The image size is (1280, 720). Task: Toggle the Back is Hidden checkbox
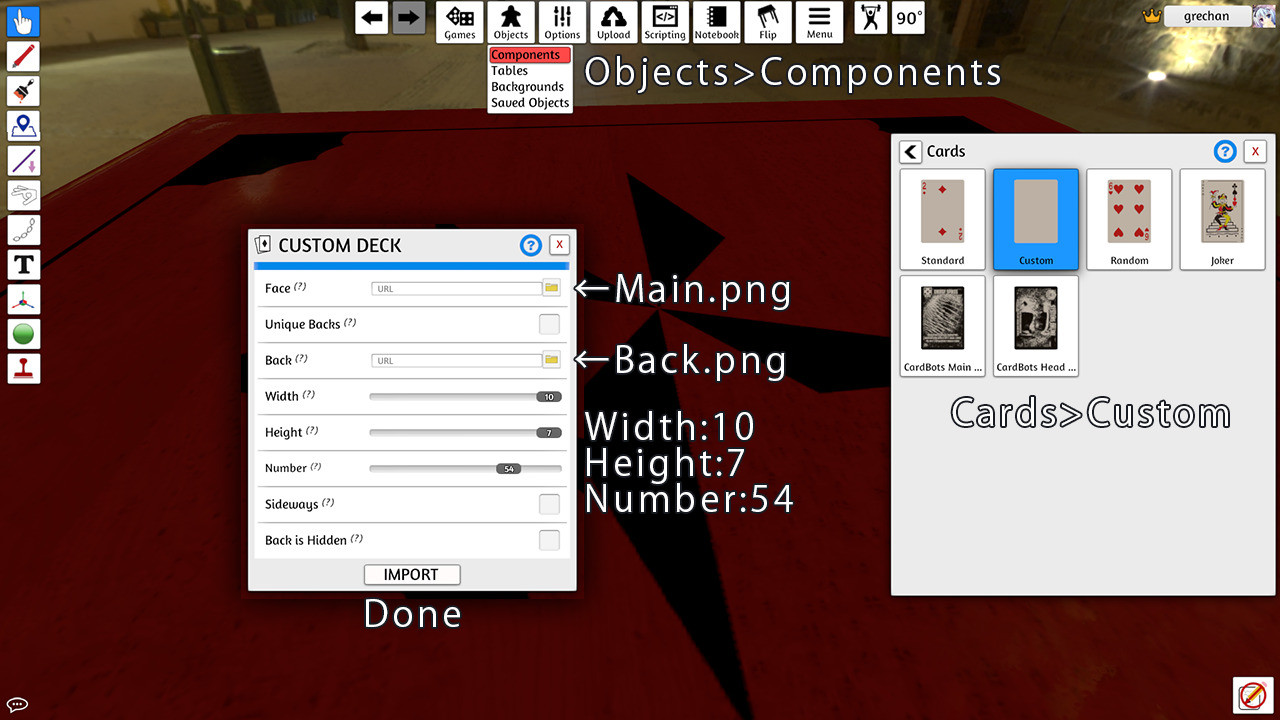coord(549,540)
